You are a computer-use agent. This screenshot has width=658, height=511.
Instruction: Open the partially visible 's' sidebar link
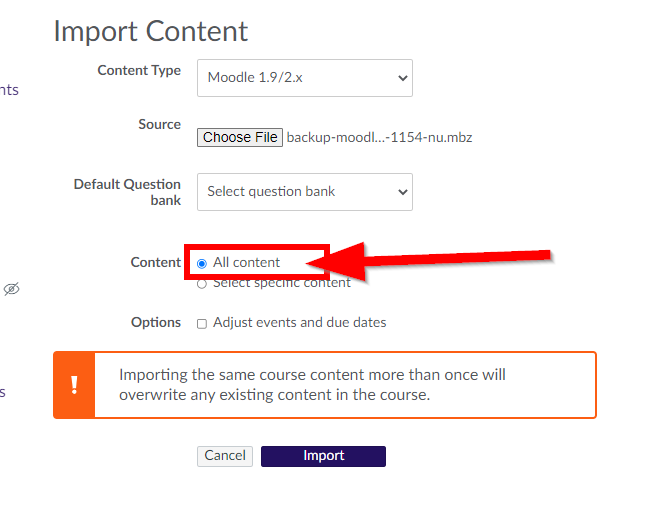coord(3,392)
